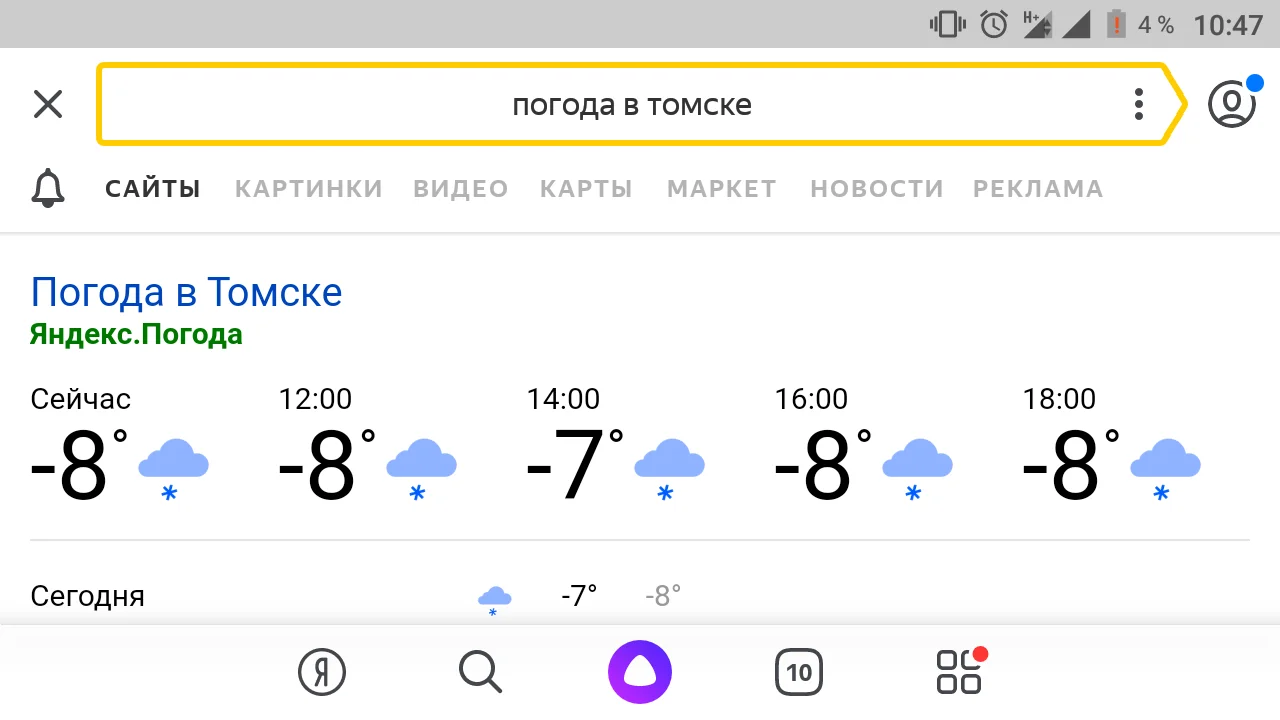The height and width of the screenshot is (720, 1280).
Task: Tap the weather icon next to Сегодня
Action: click(493, 595)
